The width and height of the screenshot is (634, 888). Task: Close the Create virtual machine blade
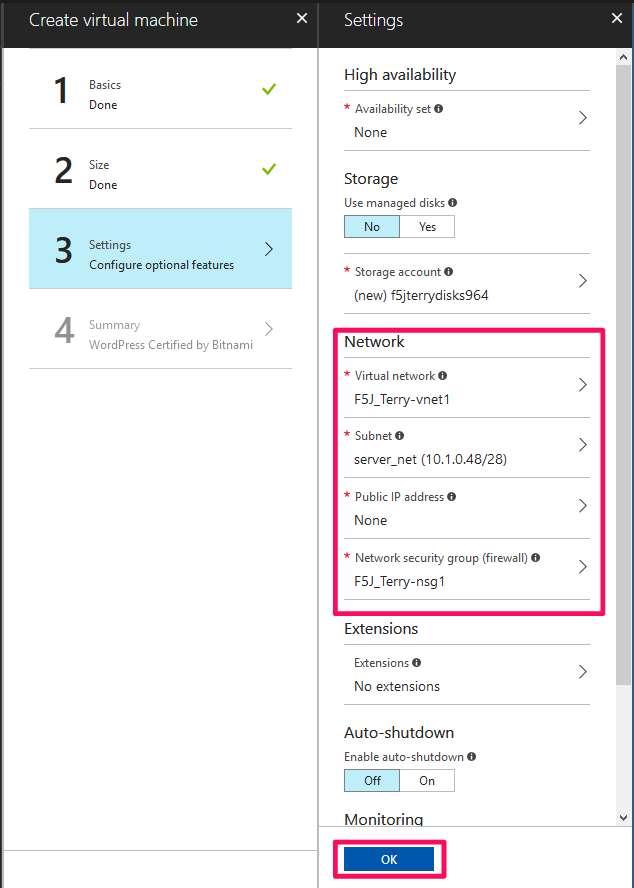[302, 19]
